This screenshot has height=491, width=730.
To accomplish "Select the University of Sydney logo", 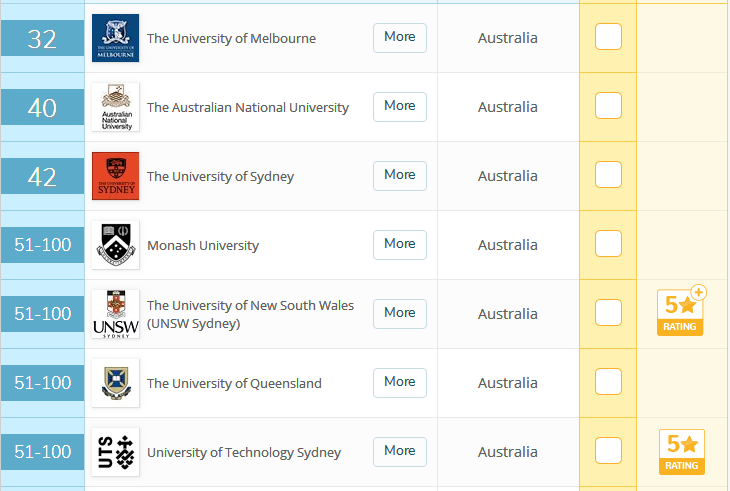I will (x=115, y=176).
